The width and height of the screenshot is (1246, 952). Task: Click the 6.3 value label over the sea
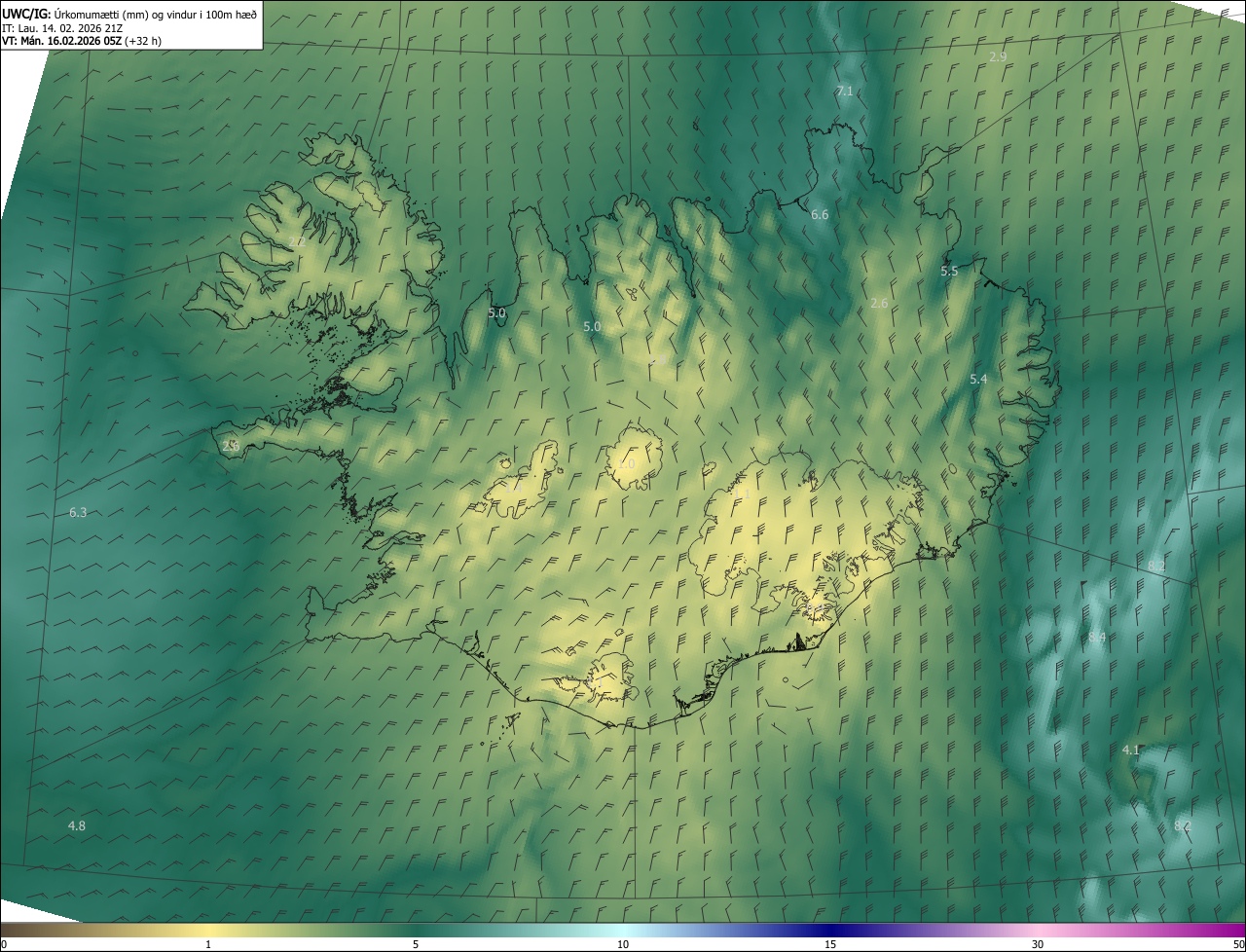tap(78, 512)
